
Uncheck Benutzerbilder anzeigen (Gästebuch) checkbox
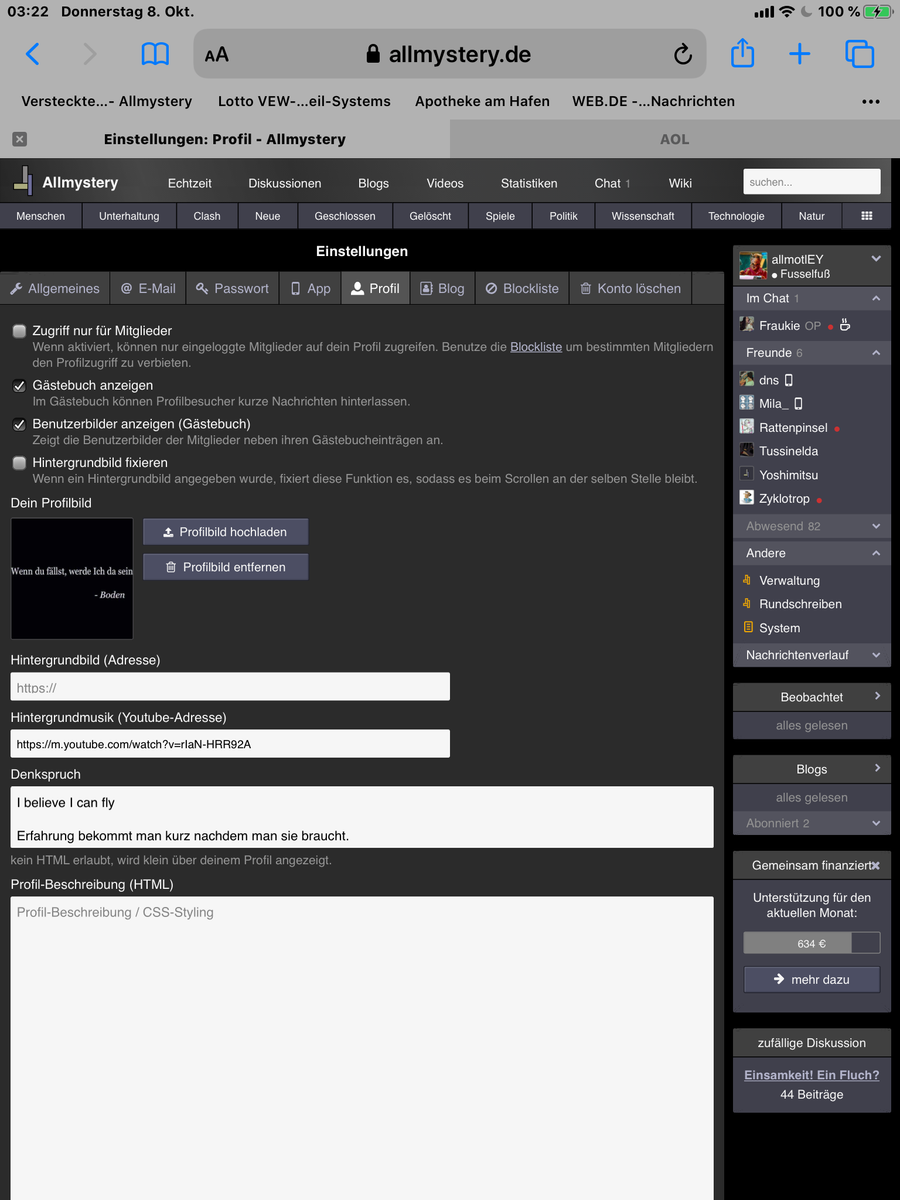click(19, 425)
